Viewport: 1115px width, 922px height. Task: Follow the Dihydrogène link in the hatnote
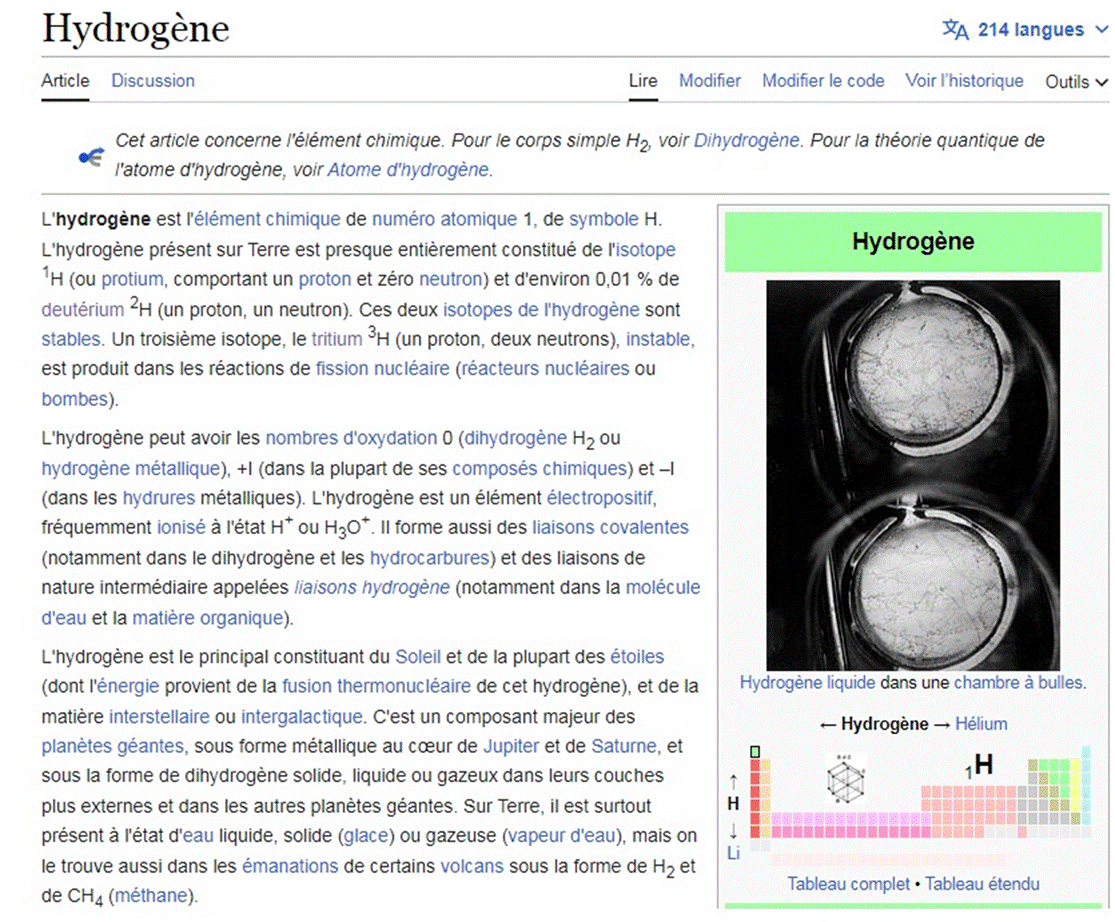click(x=746, y=140)
